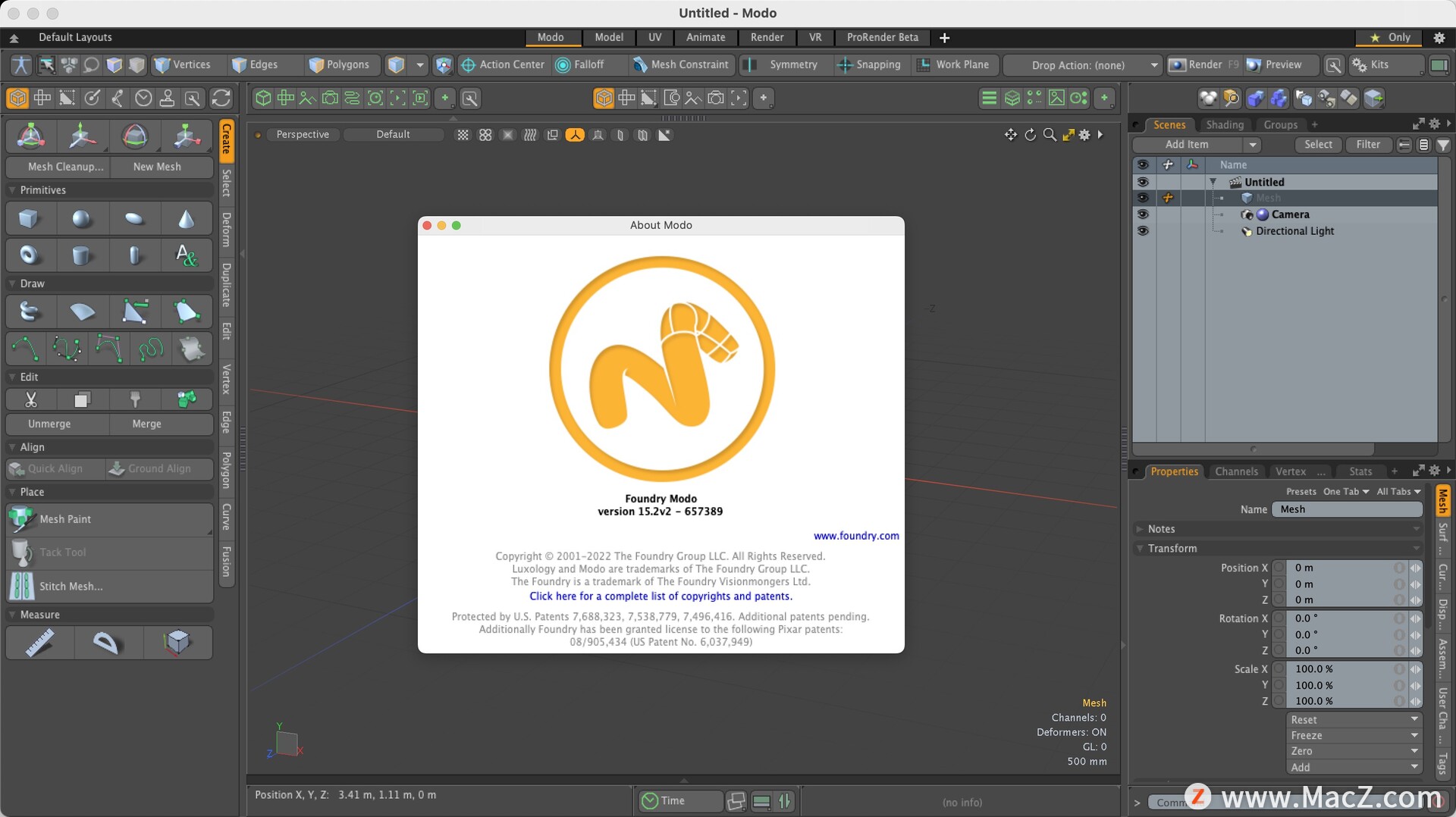The image size is (1456, 817).
Task: Toggle Mesh Constraint
Action: 680,64
